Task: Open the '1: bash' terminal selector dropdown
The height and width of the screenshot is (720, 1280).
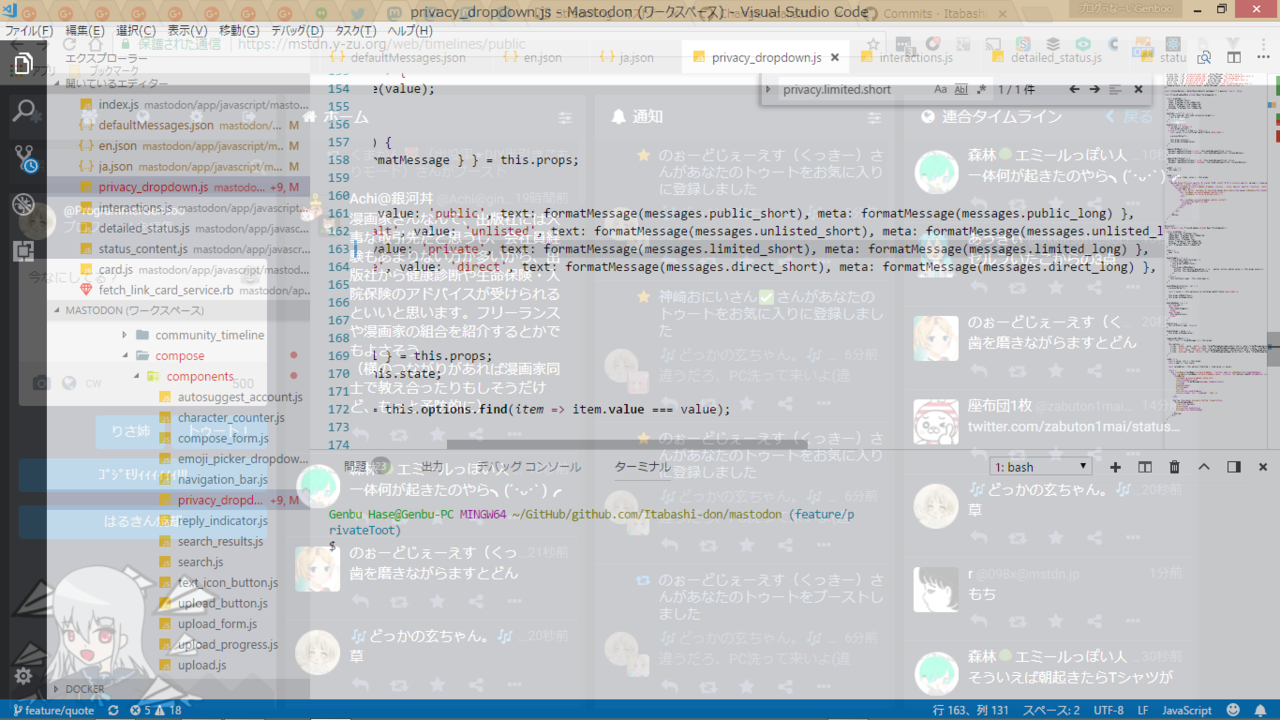Action: [x=1040, y=467]
